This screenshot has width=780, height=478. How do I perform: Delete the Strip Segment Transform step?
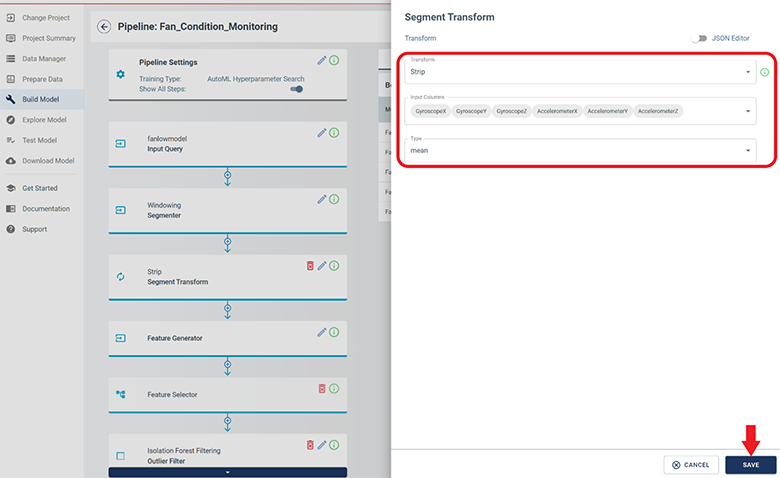(310, 266)
